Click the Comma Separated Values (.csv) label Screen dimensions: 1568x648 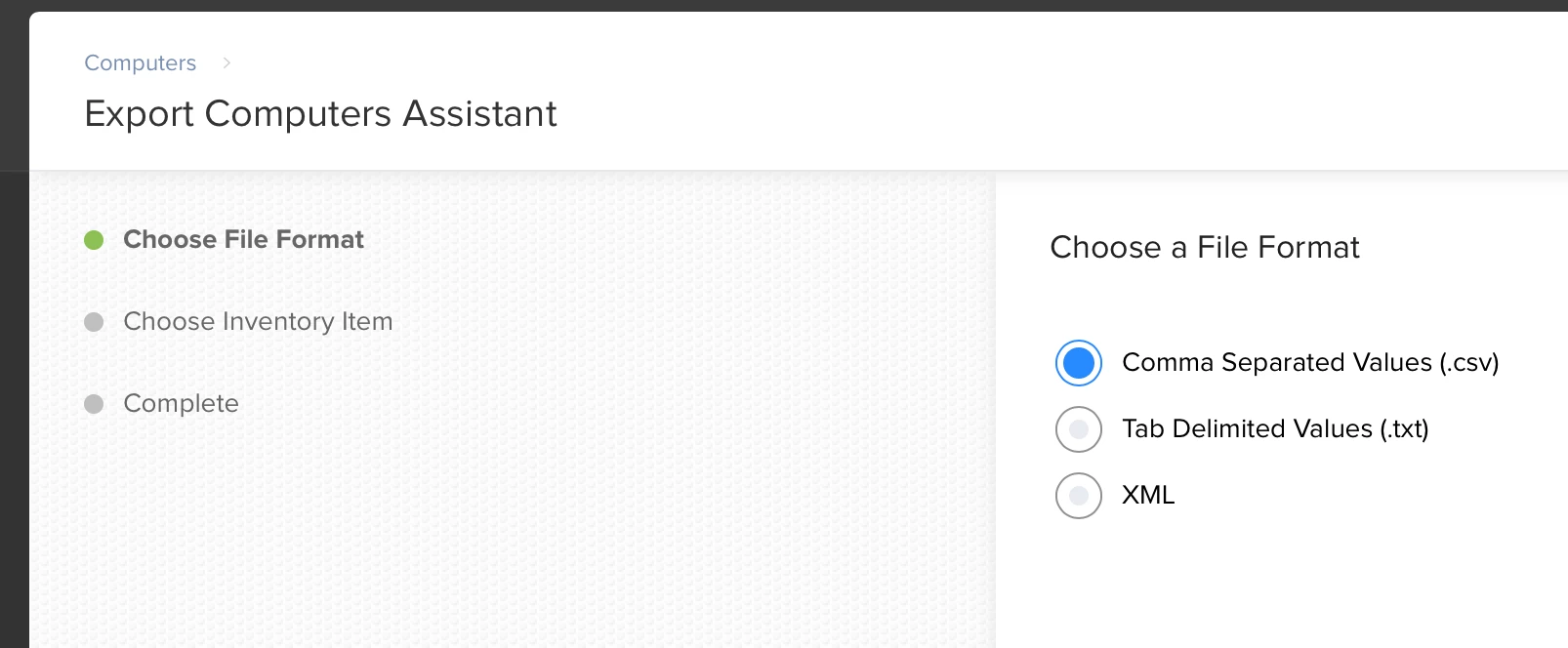click(x=1310, y=362)
